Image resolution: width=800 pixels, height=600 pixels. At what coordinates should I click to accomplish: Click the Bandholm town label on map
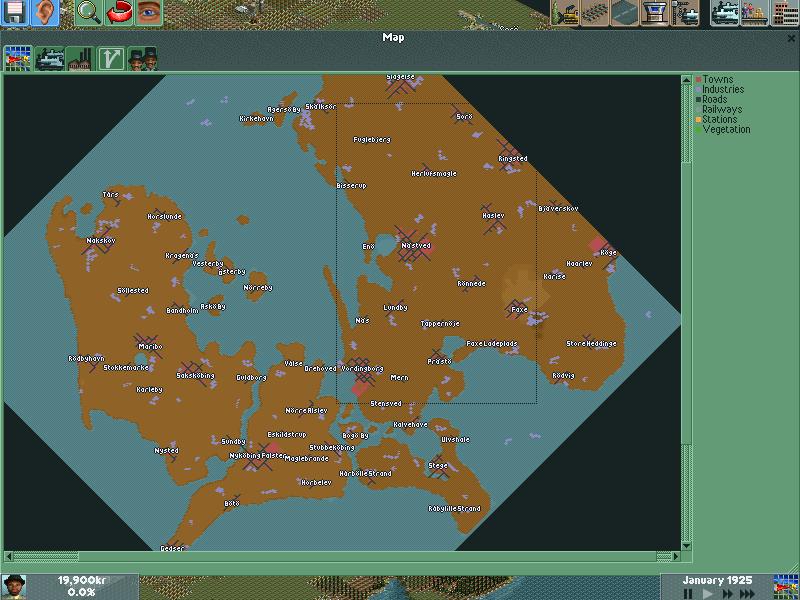182,310
